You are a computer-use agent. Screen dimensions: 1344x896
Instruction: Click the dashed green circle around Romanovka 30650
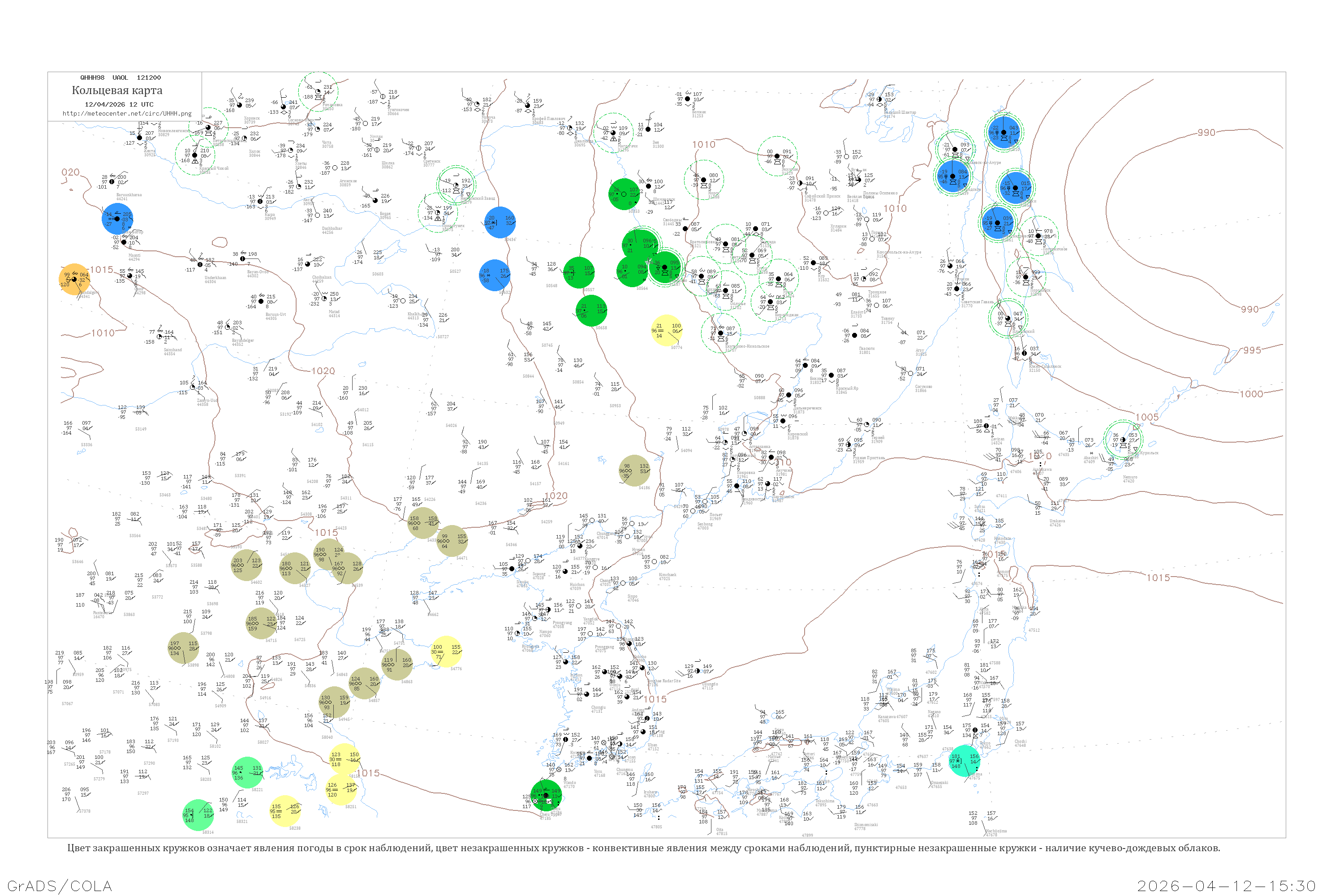318,91
